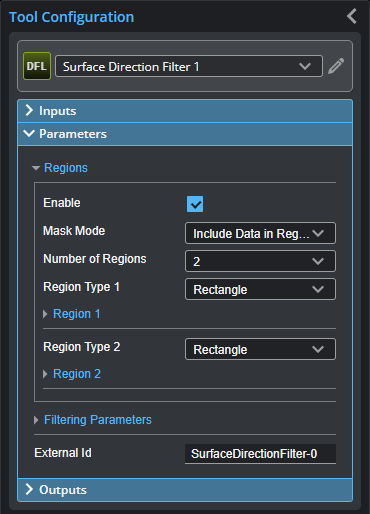Expand the Outputs section

coord(185,490)
